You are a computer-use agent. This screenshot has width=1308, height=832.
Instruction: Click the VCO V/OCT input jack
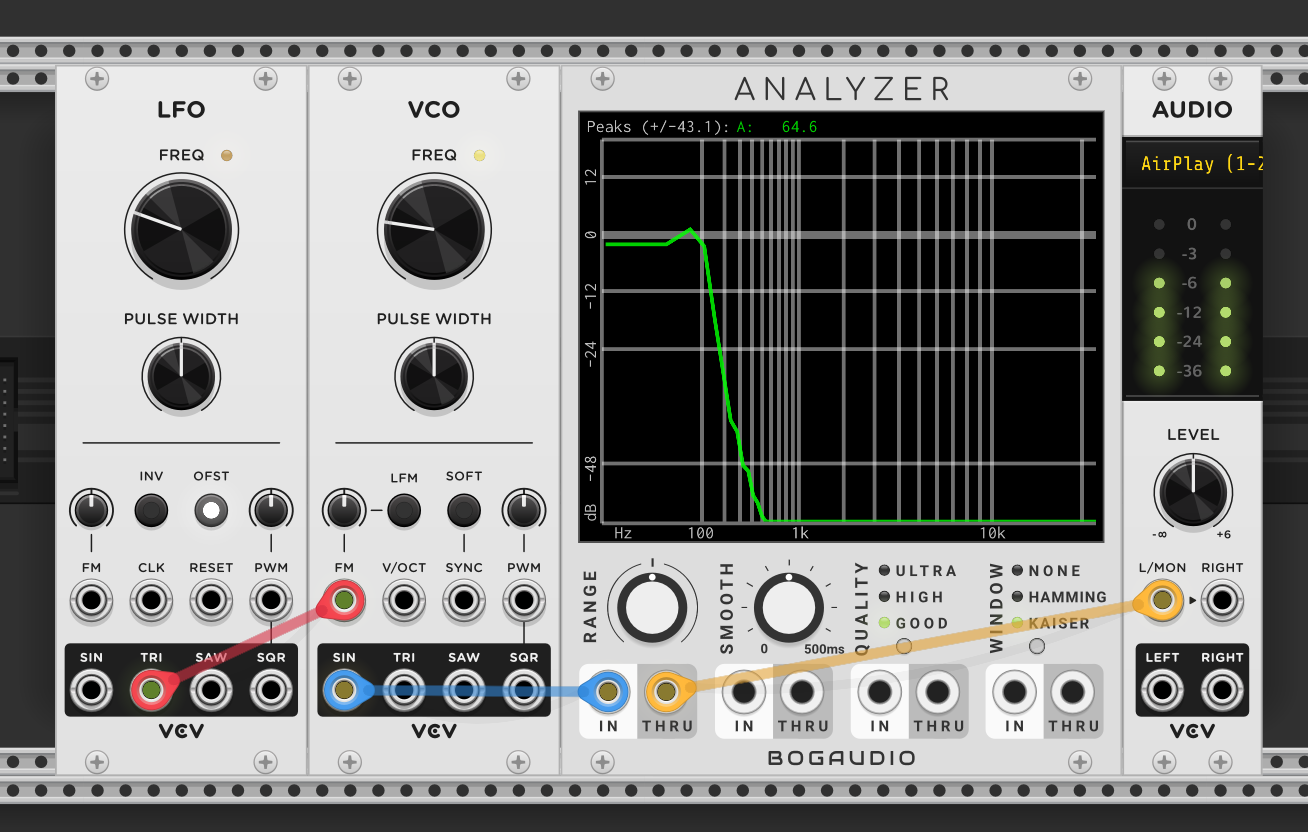(x=404, y=601)
